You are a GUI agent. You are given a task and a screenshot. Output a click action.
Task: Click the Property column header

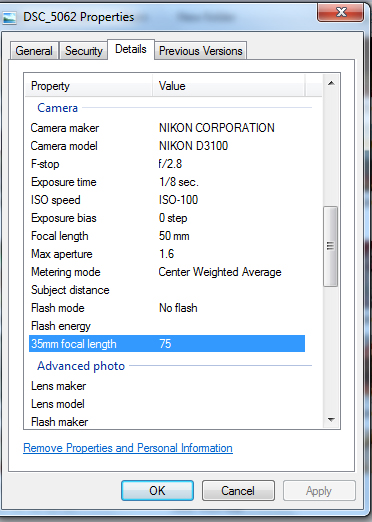pyautogui.click(x=89, y=86)
